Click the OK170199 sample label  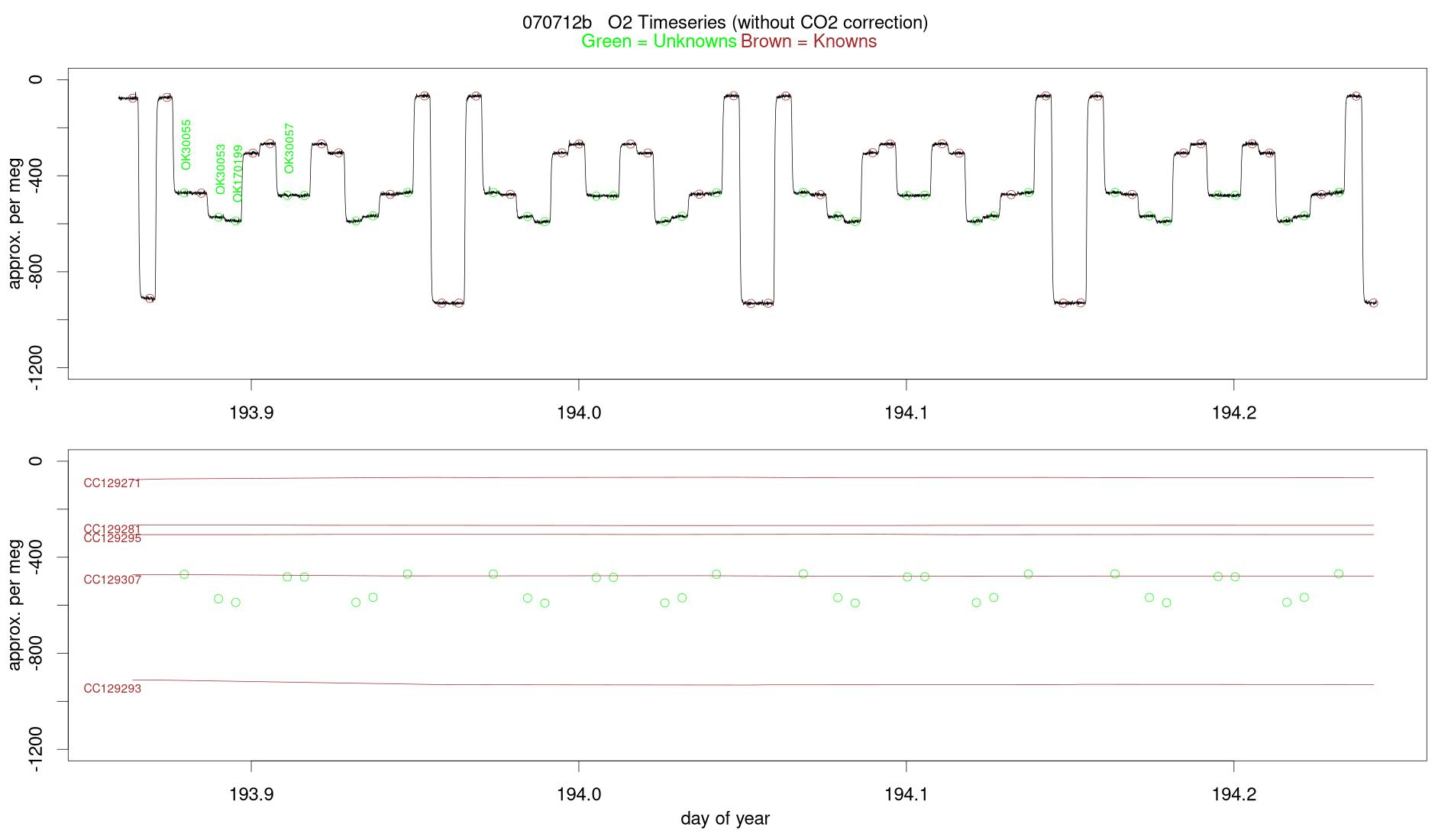[238, 173]
